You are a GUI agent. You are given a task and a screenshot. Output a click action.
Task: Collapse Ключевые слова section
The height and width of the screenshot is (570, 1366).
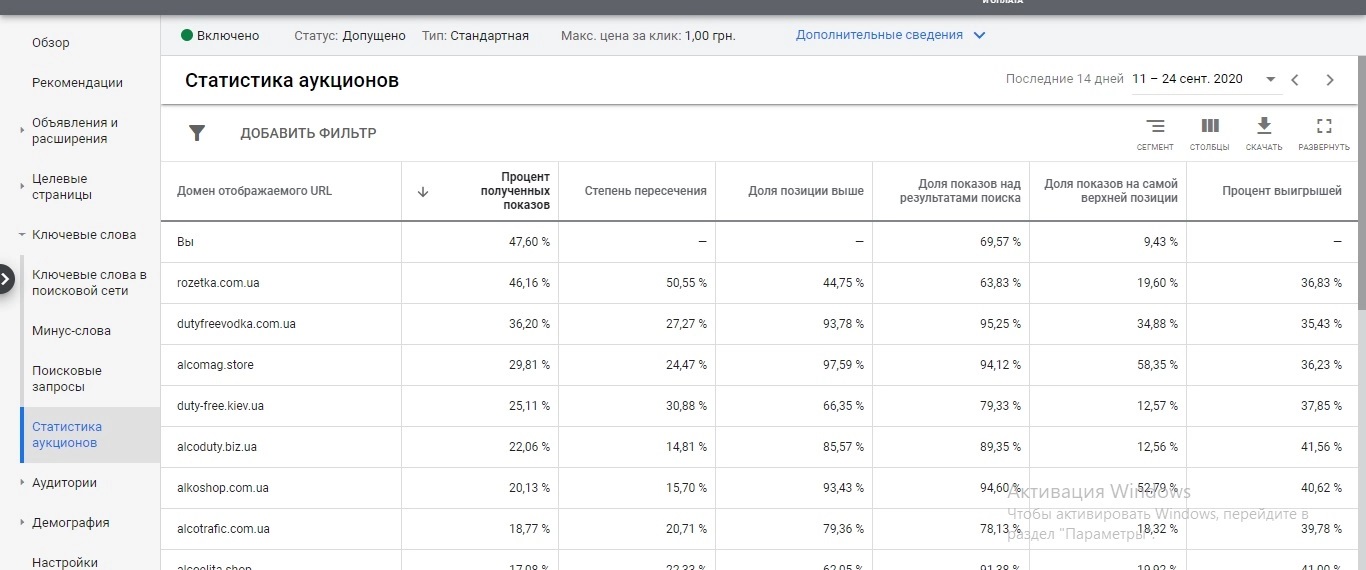22,235
